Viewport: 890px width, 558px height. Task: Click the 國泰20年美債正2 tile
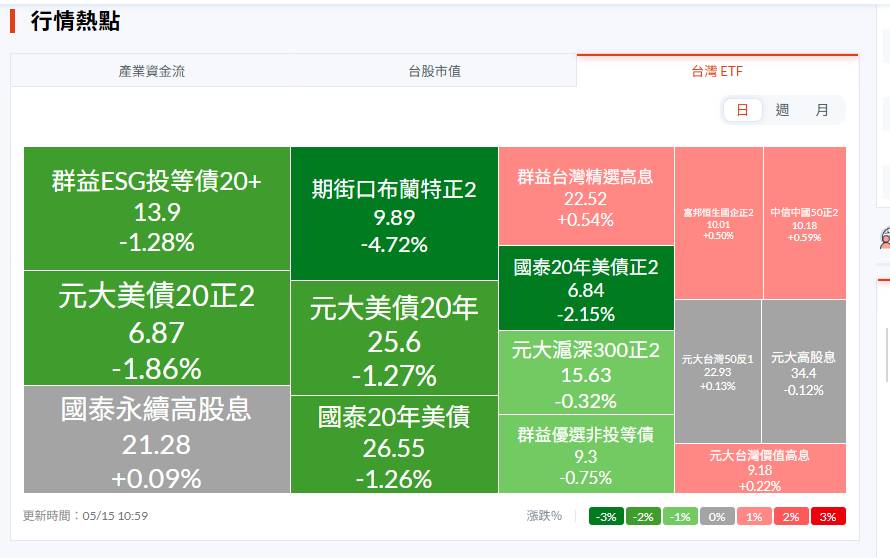586,288
